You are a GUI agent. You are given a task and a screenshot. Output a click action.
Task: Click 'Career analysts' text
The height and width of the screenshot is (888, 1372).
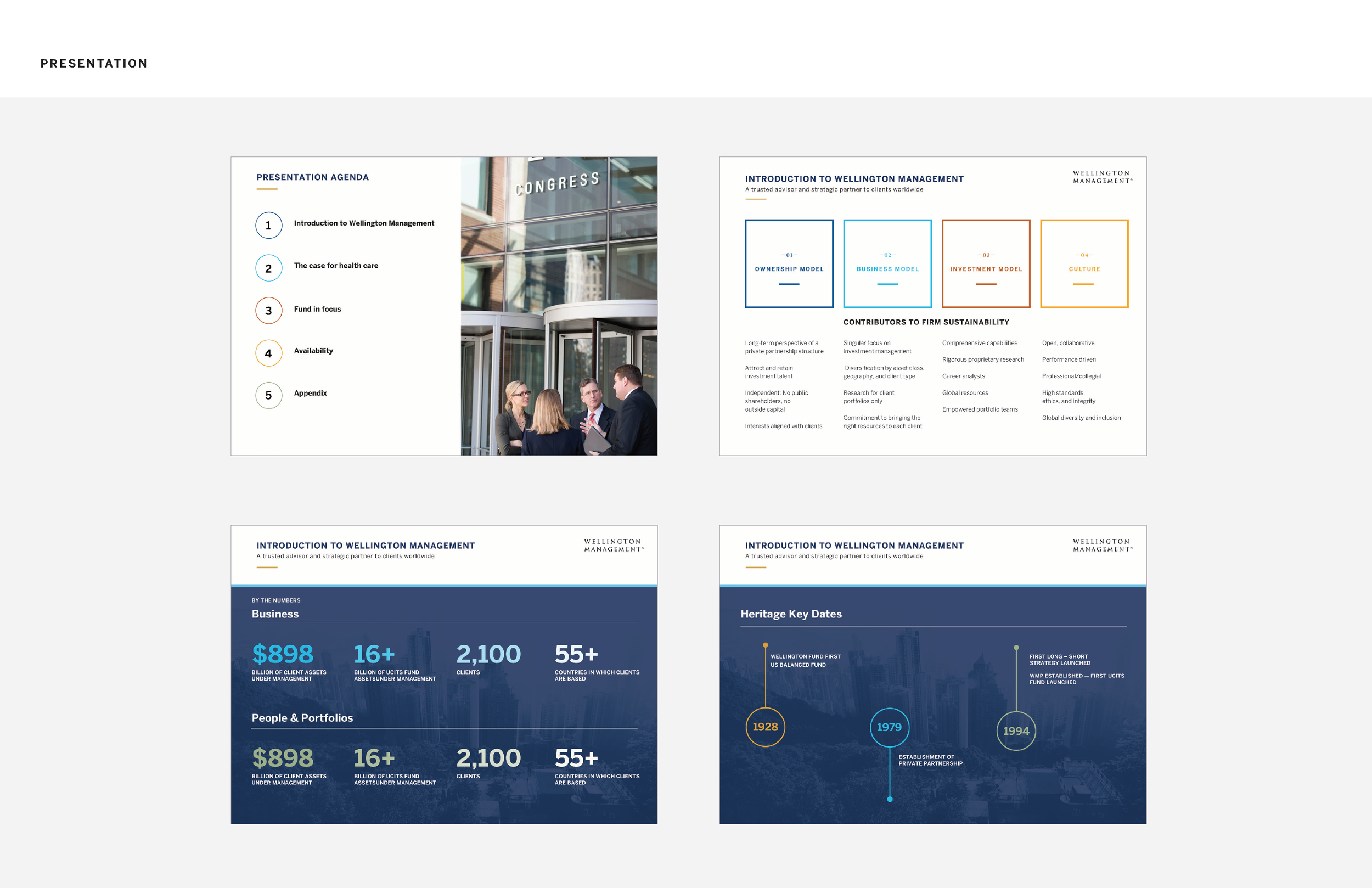963,376
